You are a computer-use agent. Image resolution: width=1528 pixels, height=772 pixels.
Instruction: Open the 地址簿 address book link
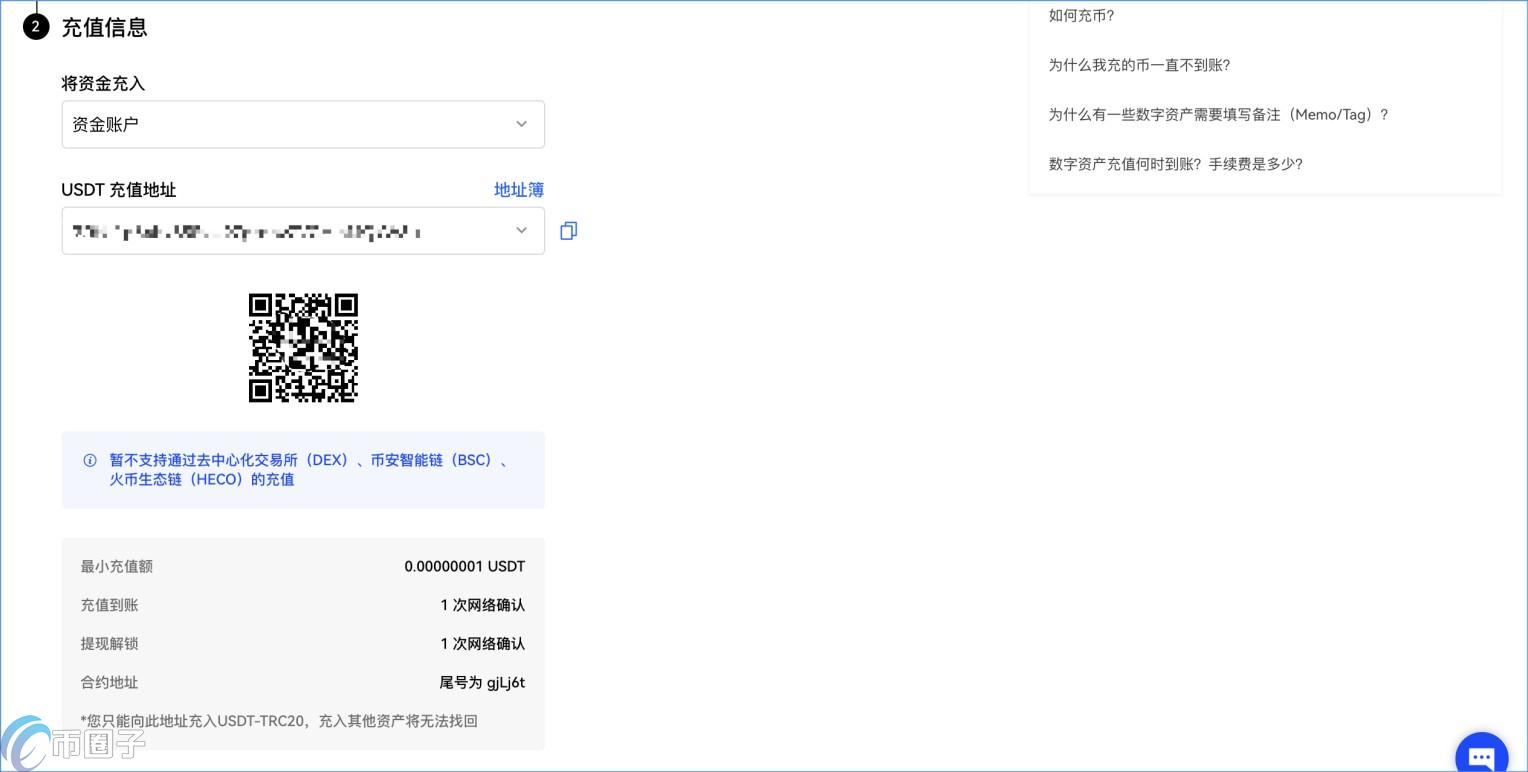[519, 190]
